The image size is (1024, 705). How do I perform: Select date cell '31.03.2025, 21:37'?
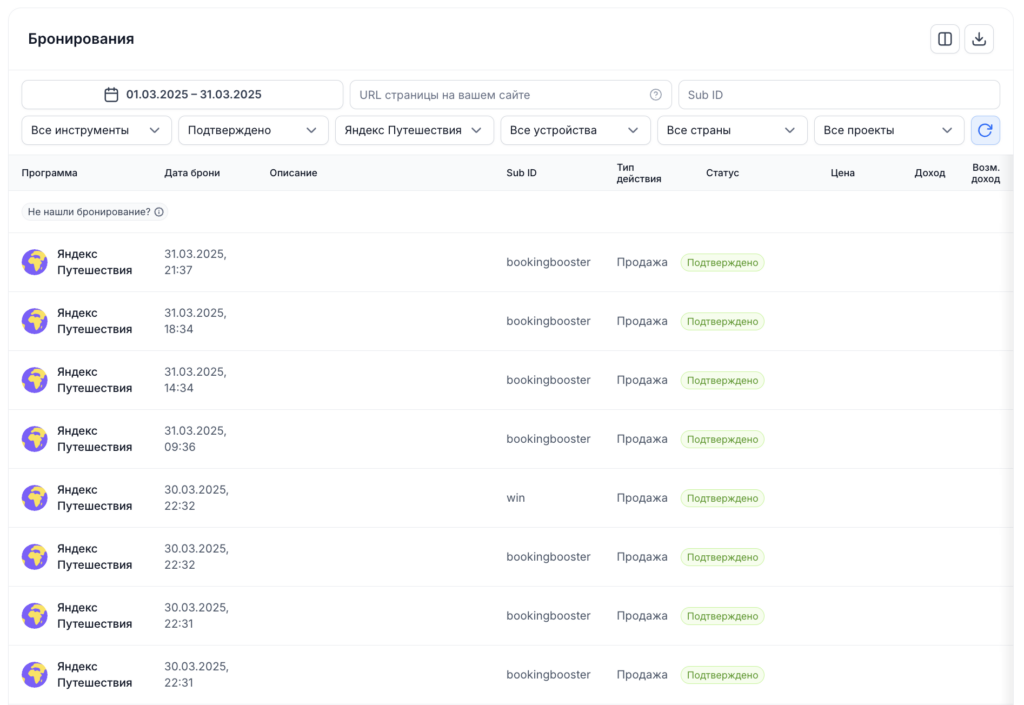[195, 262]
